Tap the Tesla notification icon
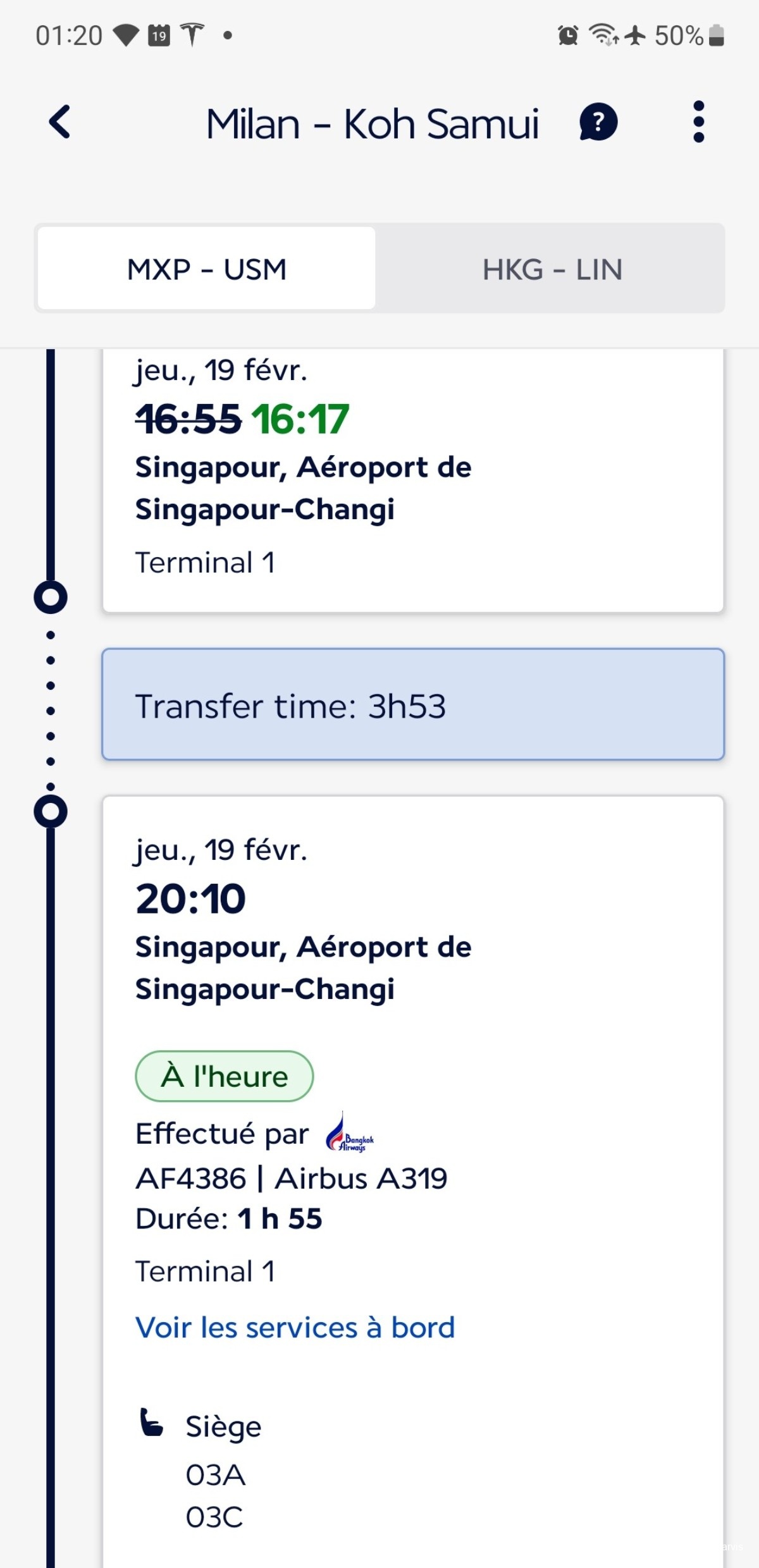This screenshot has height=1568, width=759. (x=192, y=35)
